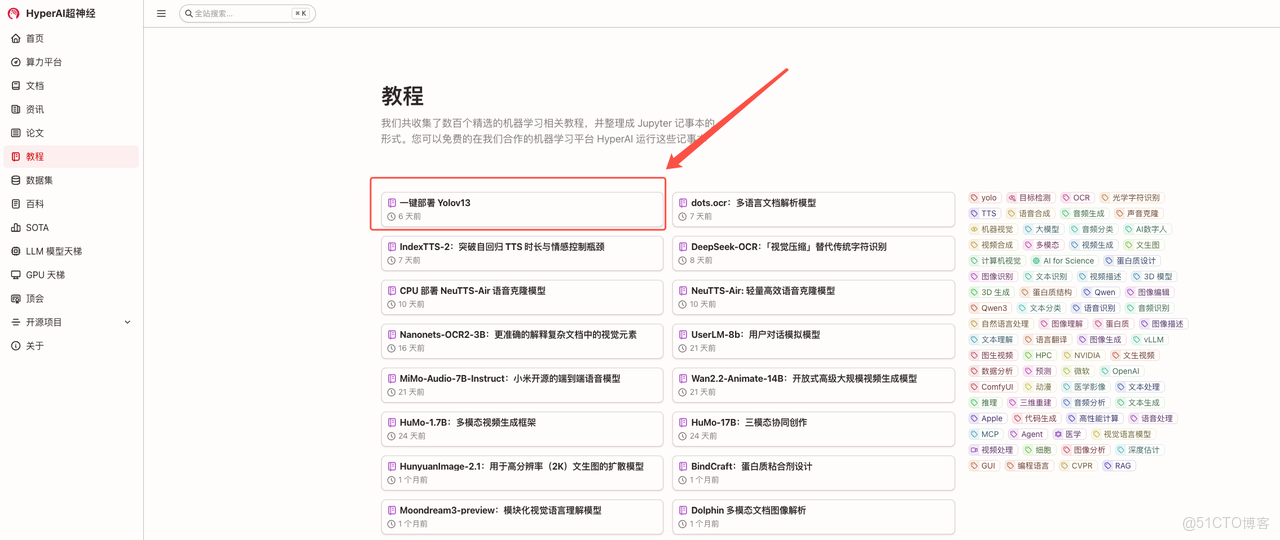Image resolution: width=1280 pixels, height=540 pixels.
Task: Click the Apple tag
Action: pos(986,419)
